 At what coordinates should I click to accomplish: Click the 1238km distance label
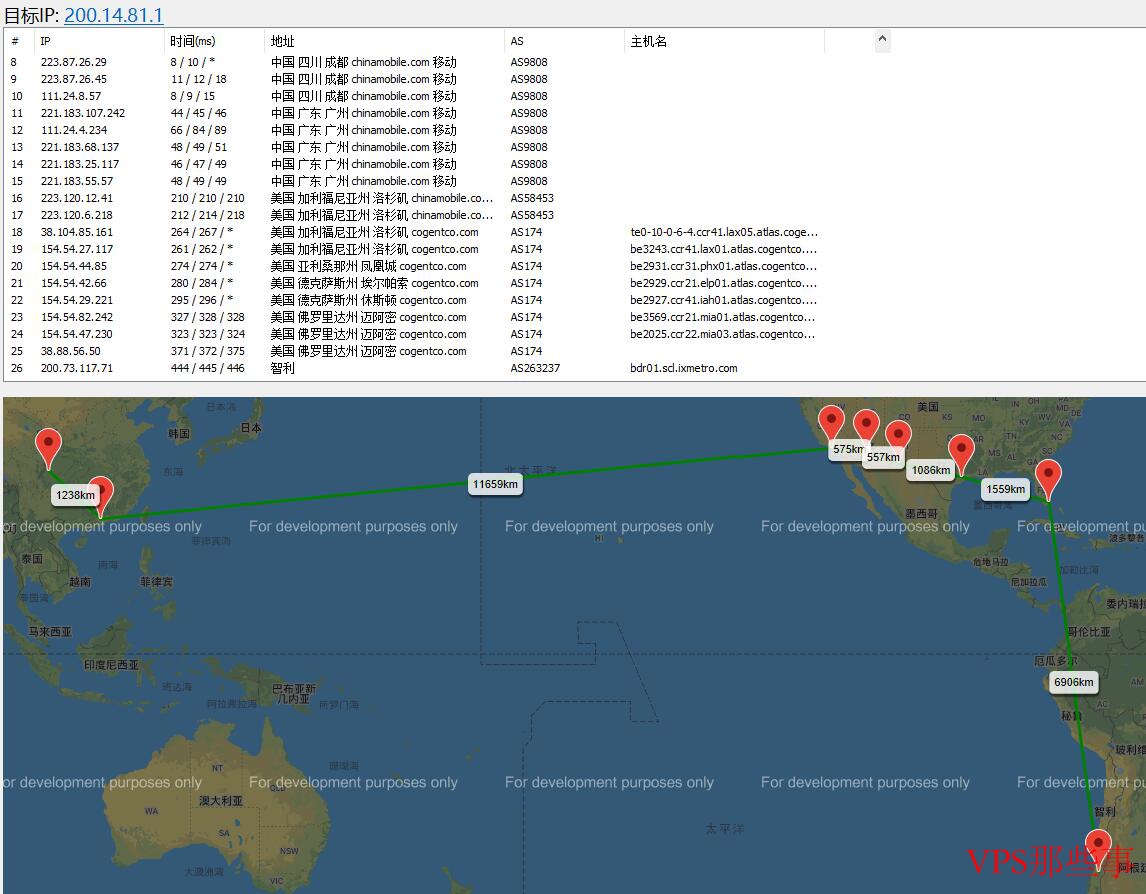(x=75, y=495)
